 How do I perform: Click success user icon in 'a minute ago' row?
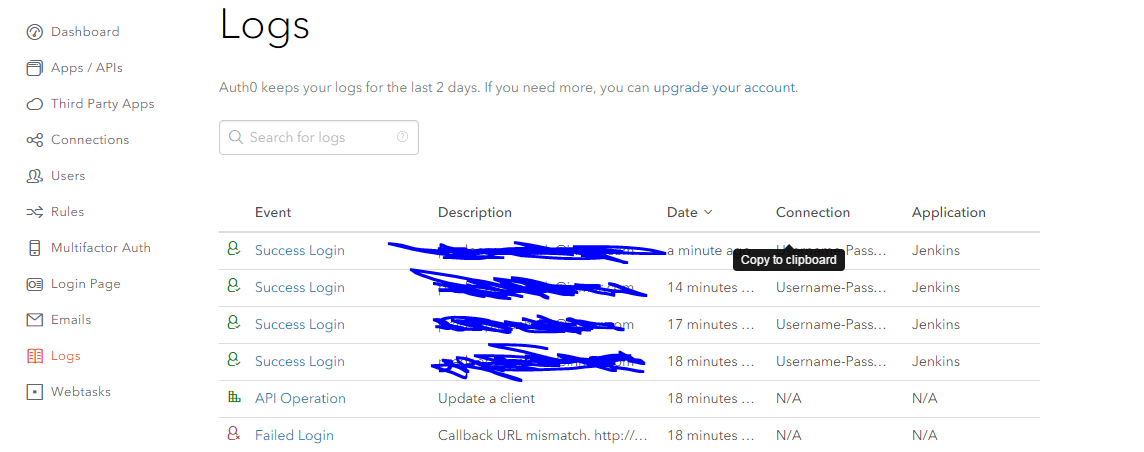(233, 249)
